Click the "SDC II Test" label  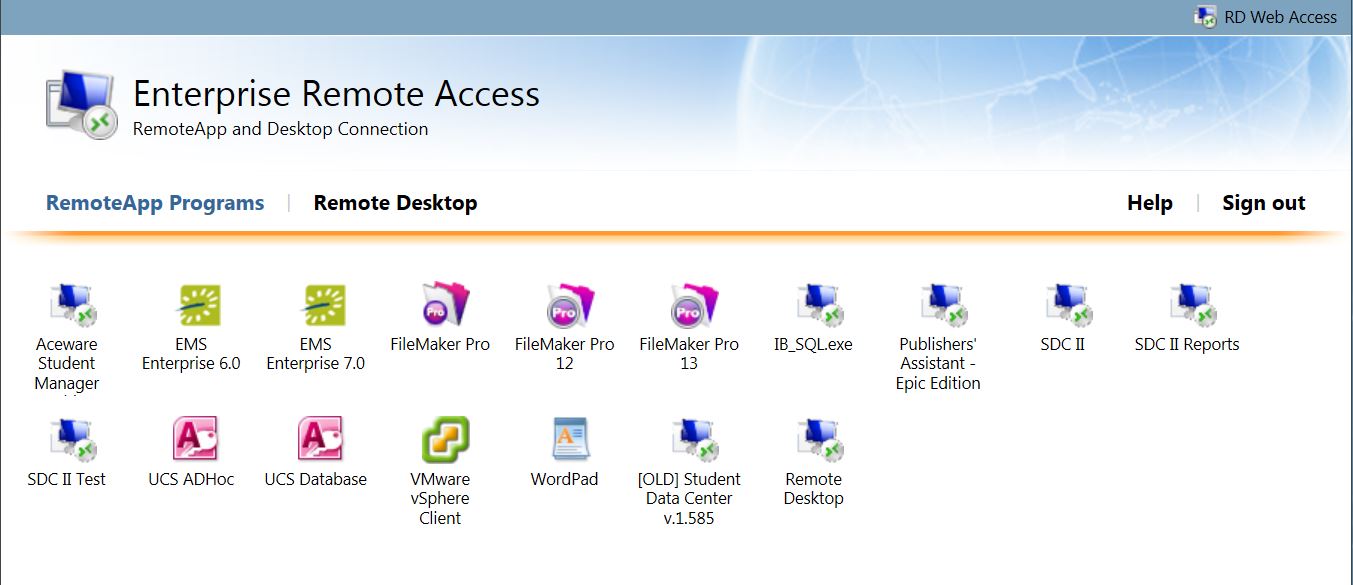tap(67, 479)
